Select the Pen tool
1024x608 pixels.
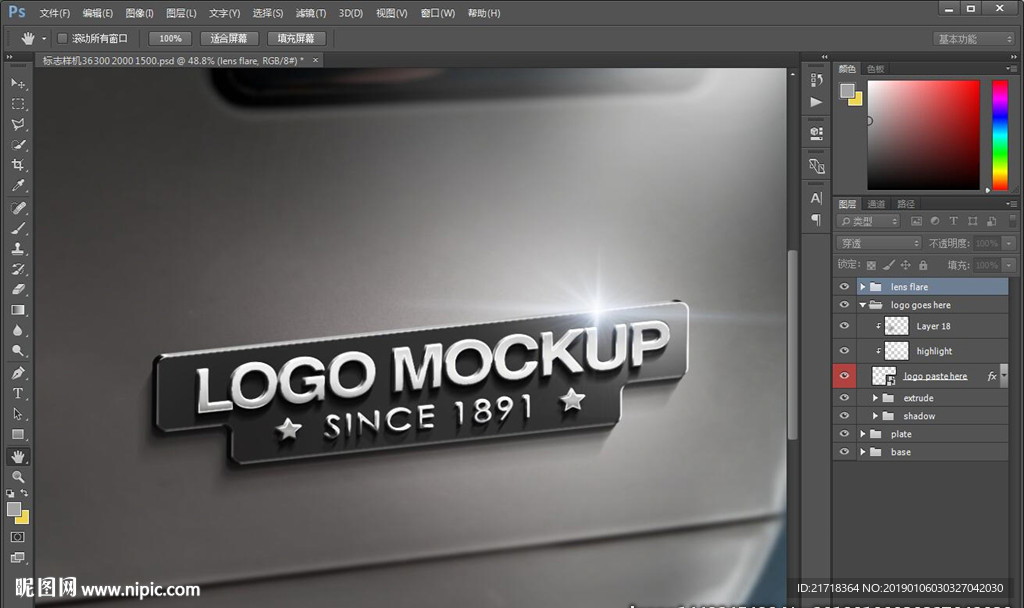(x=18, y=373)
